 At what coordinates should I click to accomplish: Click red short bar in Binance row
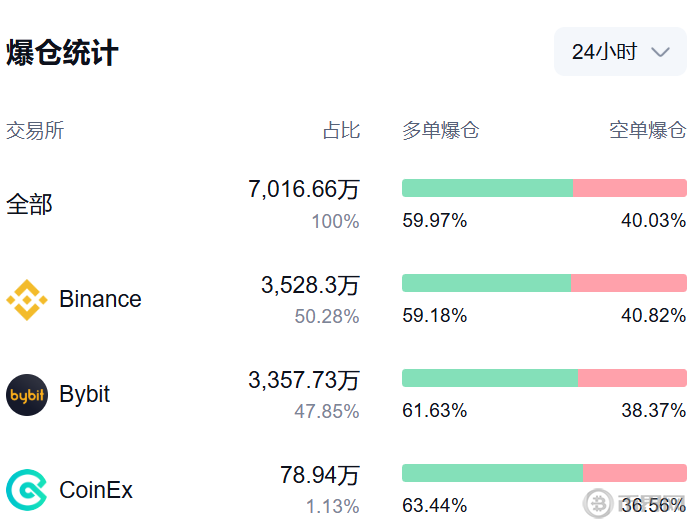629,283
